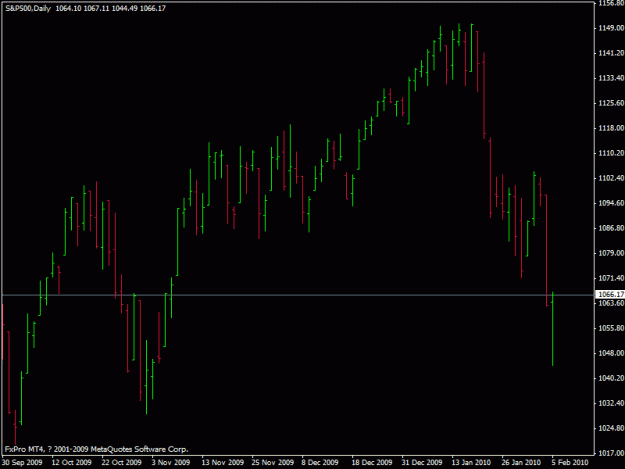Select the 5 Feb 2010 date label
This screenshot has width=625, height=469.
(x=570, y=462)
